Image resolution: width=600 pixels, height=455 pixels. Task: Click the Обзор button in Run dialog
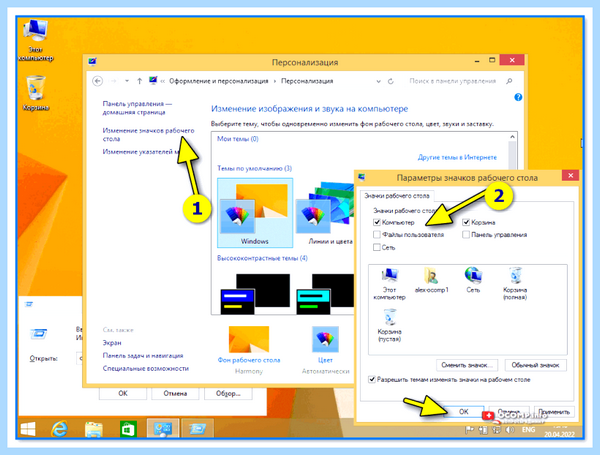tap(228, 393)
